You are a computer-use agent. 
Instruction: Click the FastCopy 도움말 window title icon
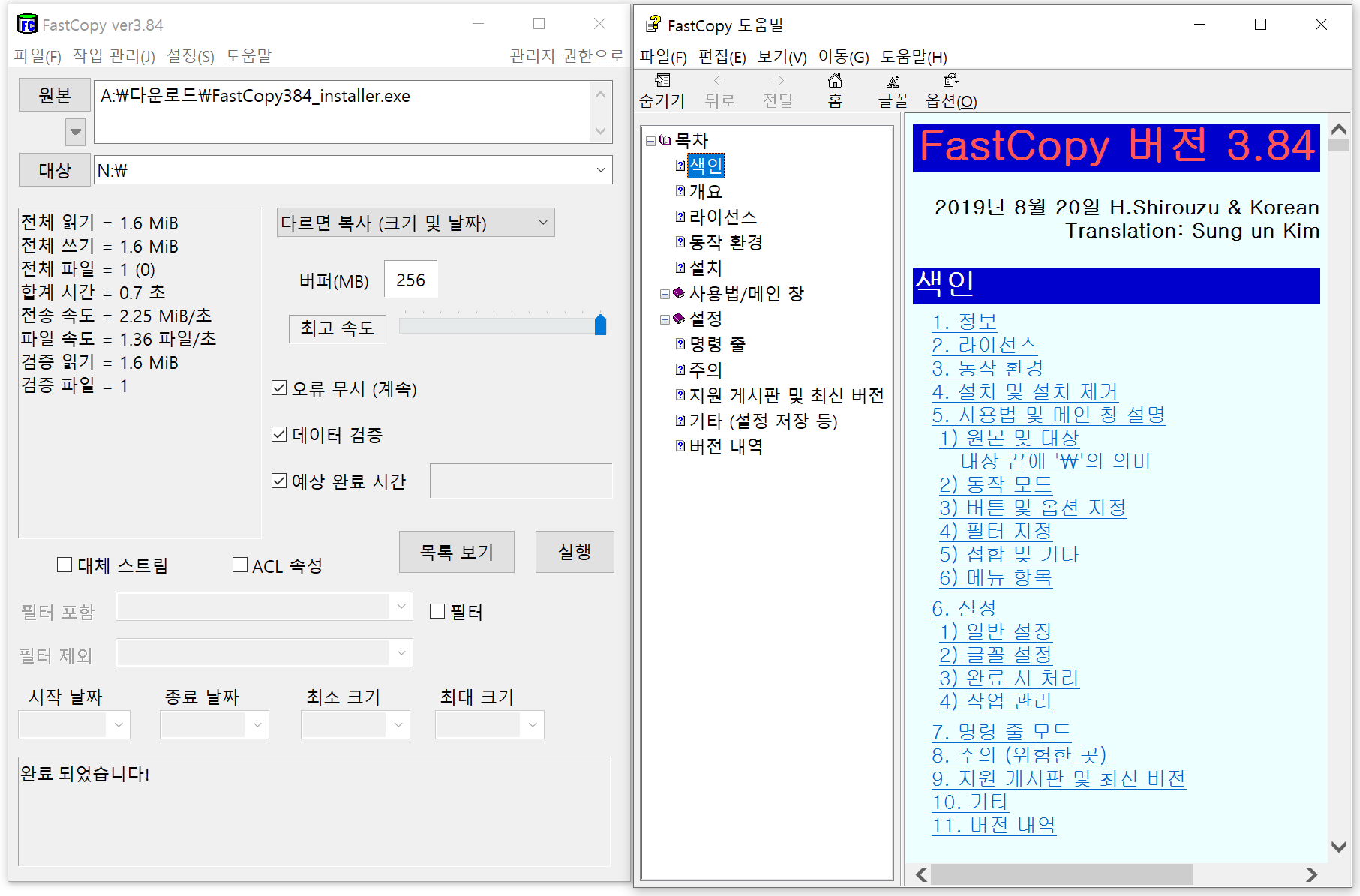pos(653,25)
